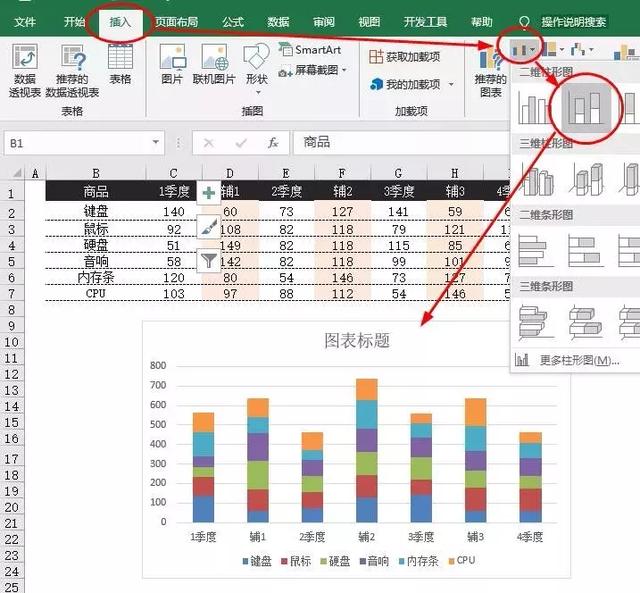Expand the Name Box dropdown arrow
Viewport: 640px width, 593px height.
156,142
